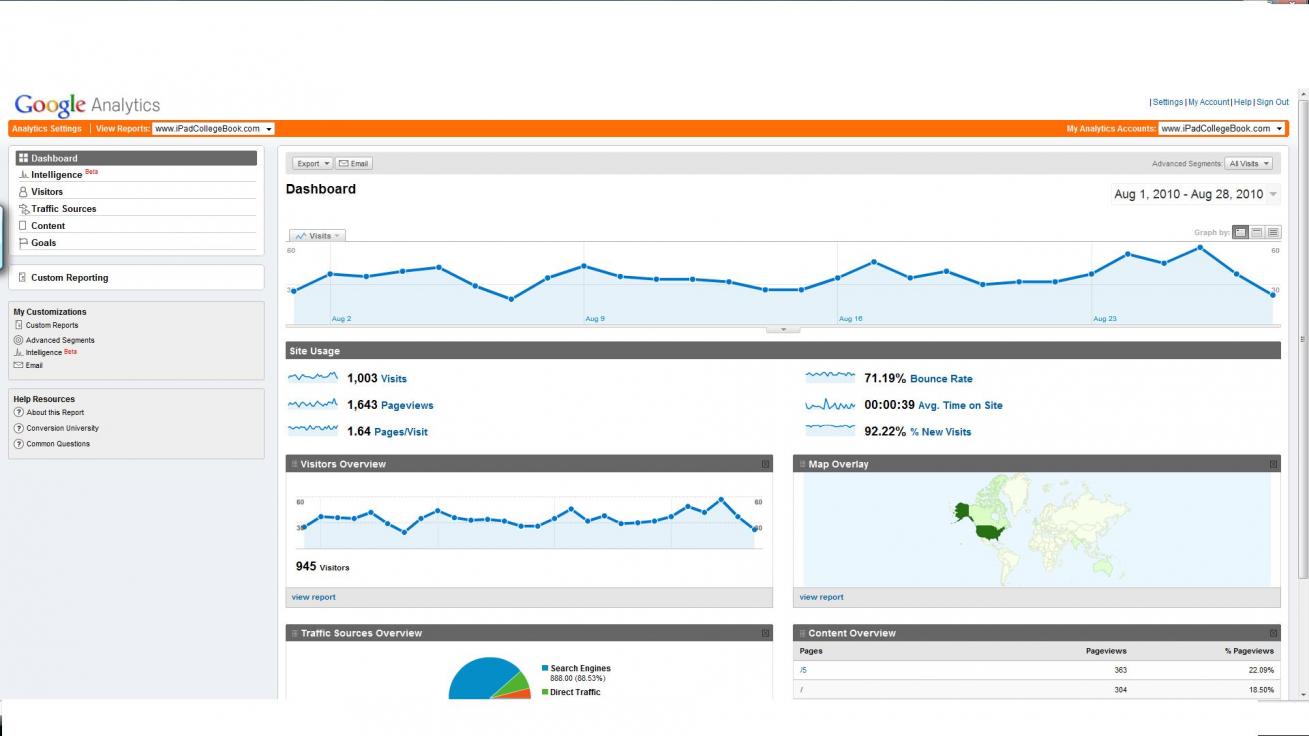Close the Visitors Overview widget

point(766,464)
